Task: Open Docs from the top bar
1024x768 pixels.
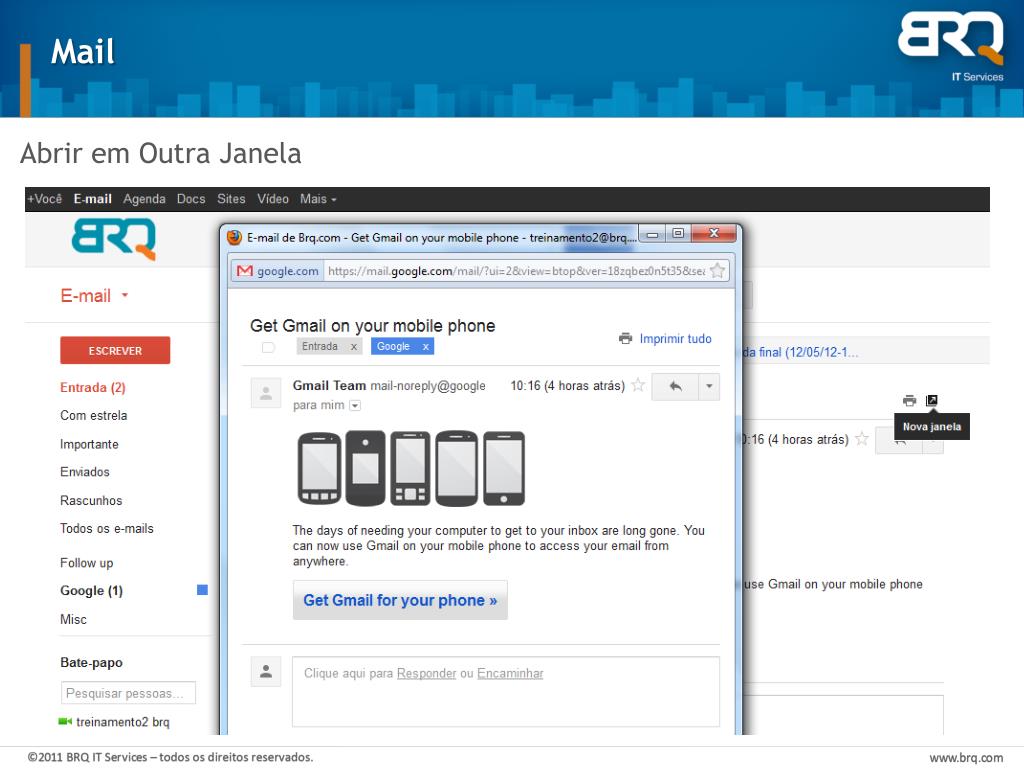Action: click(x=191, y=199)
